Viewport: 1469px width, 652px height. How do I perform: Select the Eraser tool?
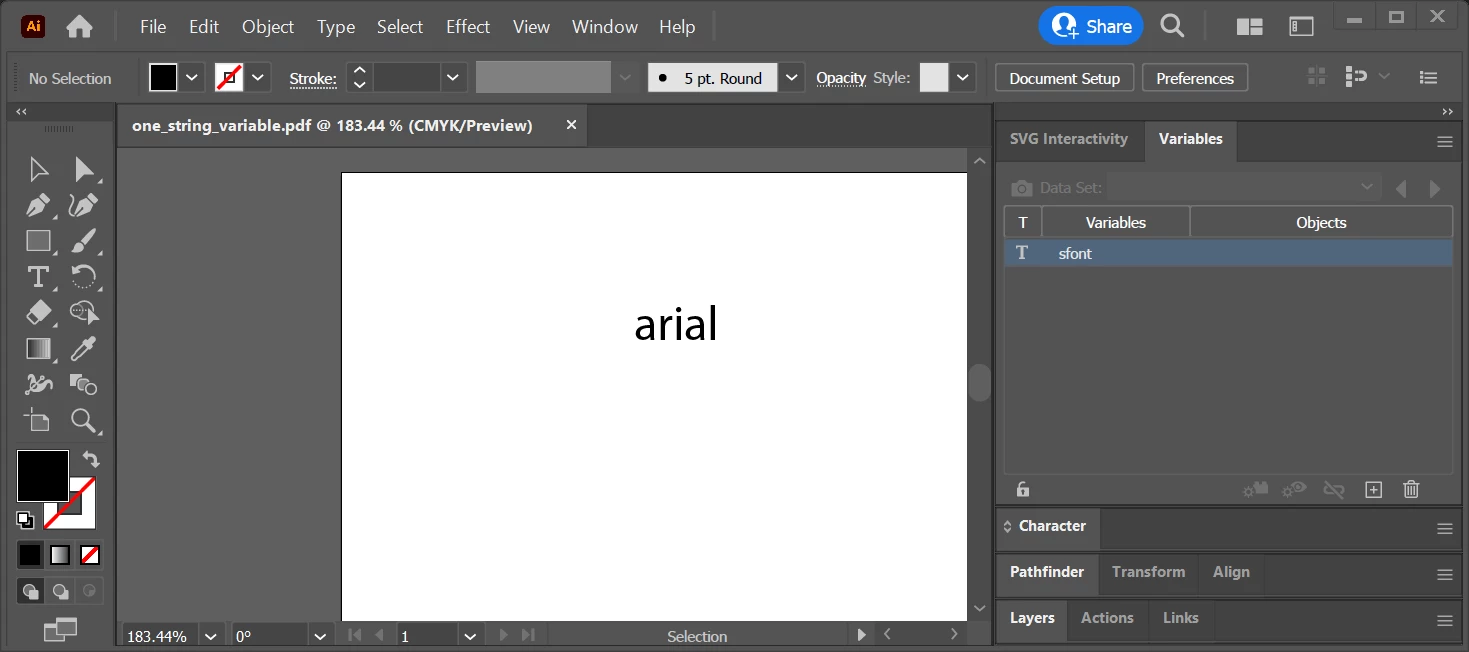(x=38, y=313)
